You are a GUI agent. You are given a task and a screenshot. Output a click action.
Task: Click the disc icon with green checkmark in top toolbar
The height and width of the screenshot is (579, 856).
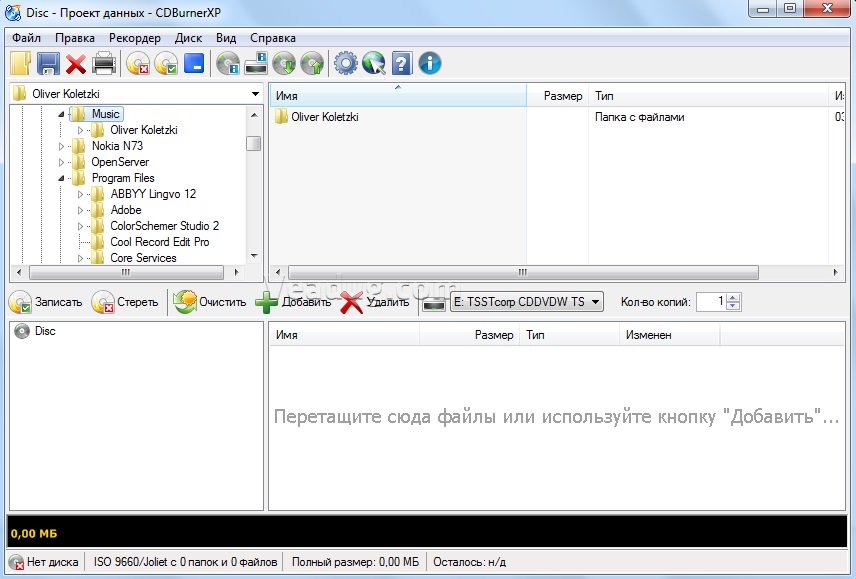point(166,64)
